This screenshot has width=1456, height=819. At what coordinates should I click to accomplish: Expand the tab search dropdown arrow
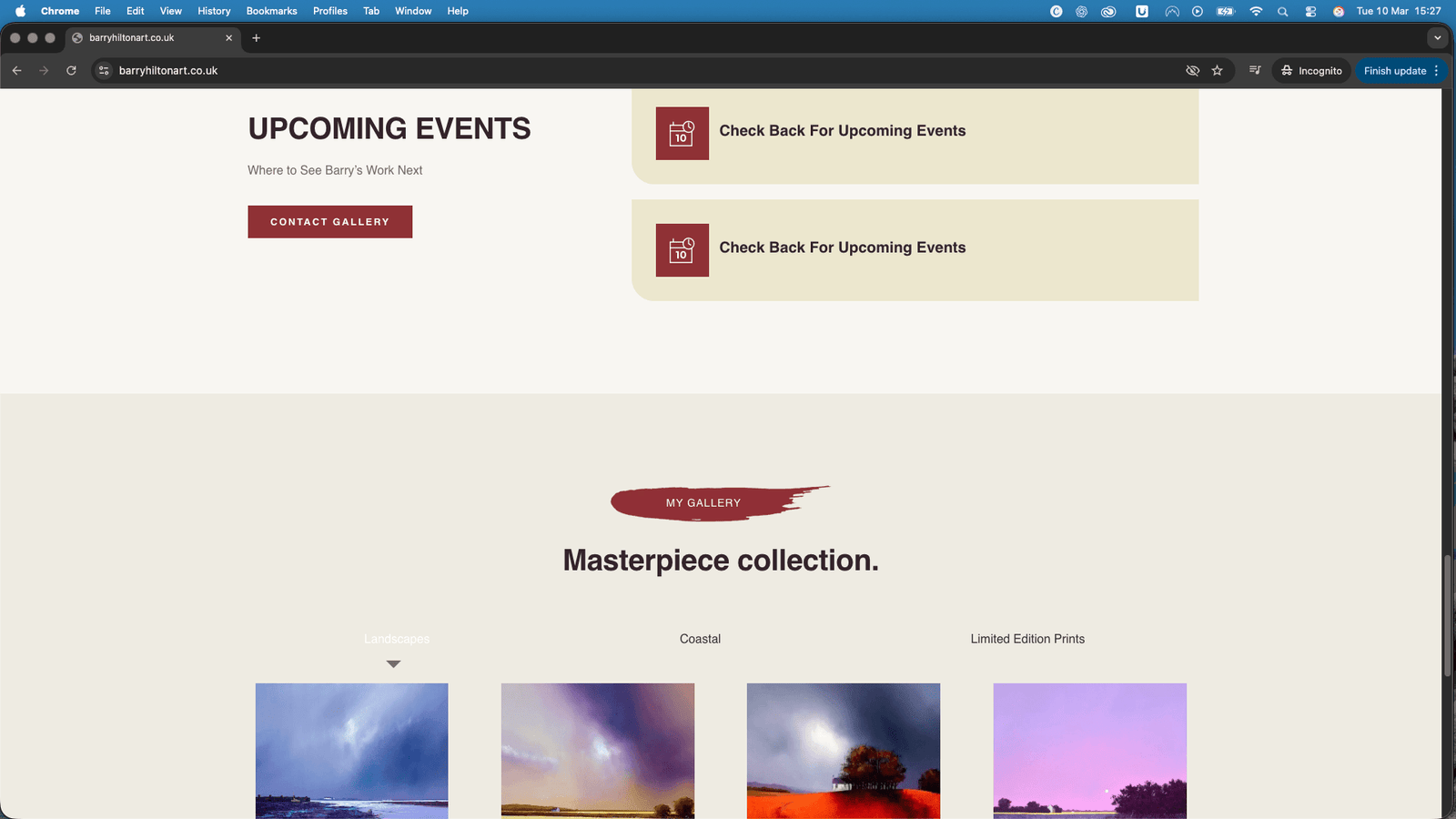(x=1437, y=38)
